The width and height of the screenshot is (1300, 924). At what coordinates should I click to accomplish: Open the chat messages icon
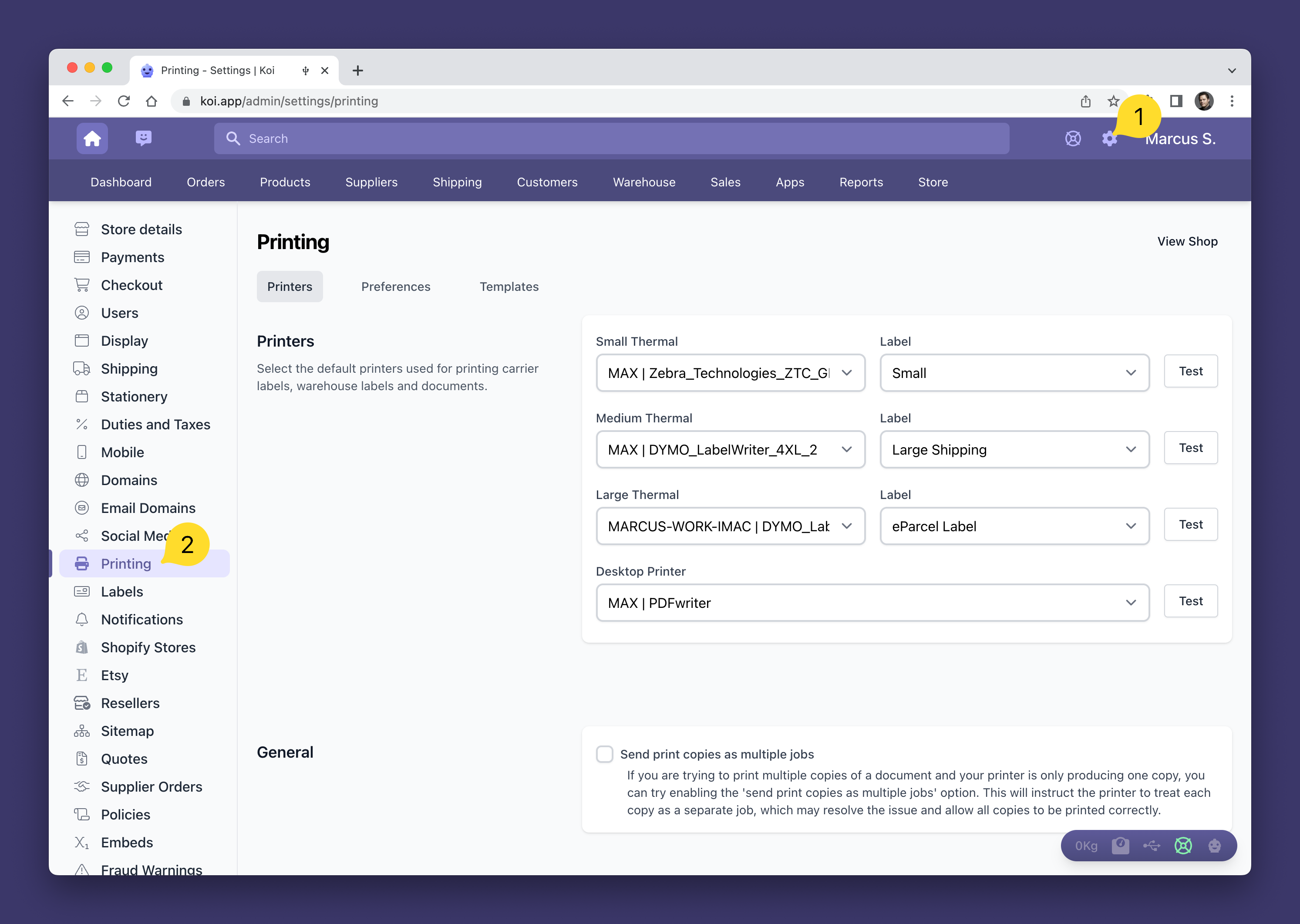click(143, 138)
